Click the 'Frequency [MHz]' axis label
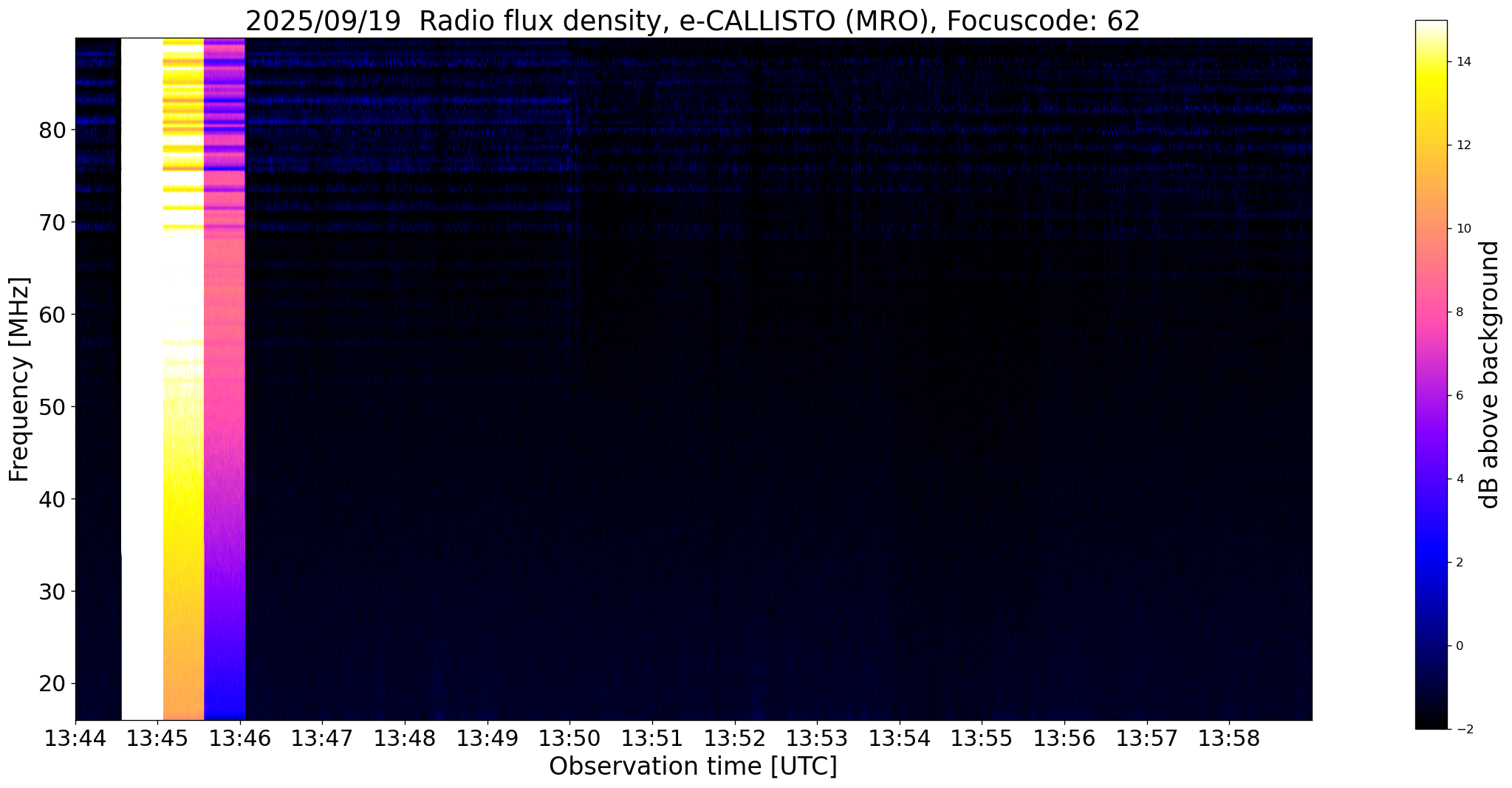 click(x=20, y=379)
